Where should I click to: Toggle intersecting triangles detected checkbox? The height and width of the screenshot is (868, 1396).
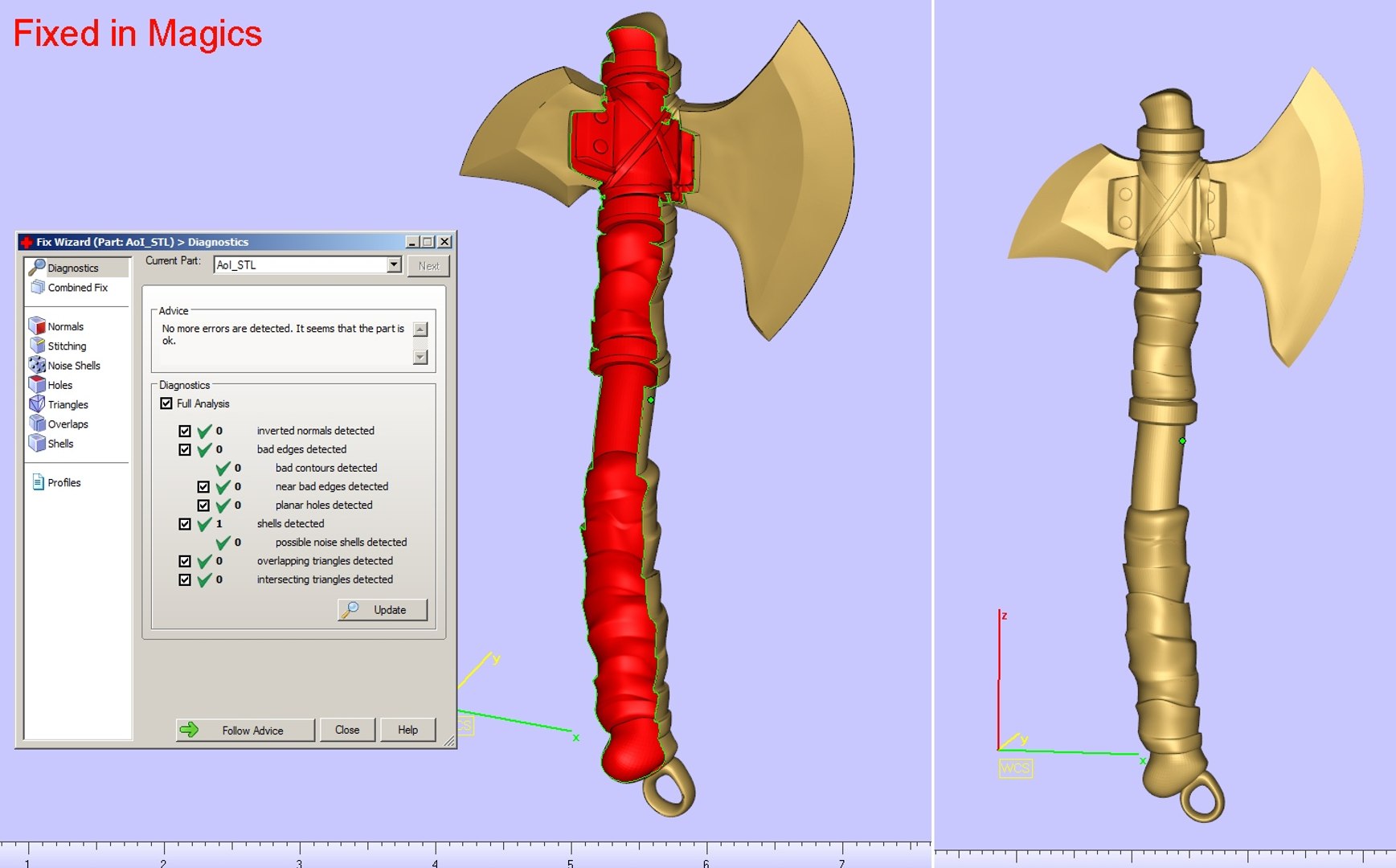185,579
